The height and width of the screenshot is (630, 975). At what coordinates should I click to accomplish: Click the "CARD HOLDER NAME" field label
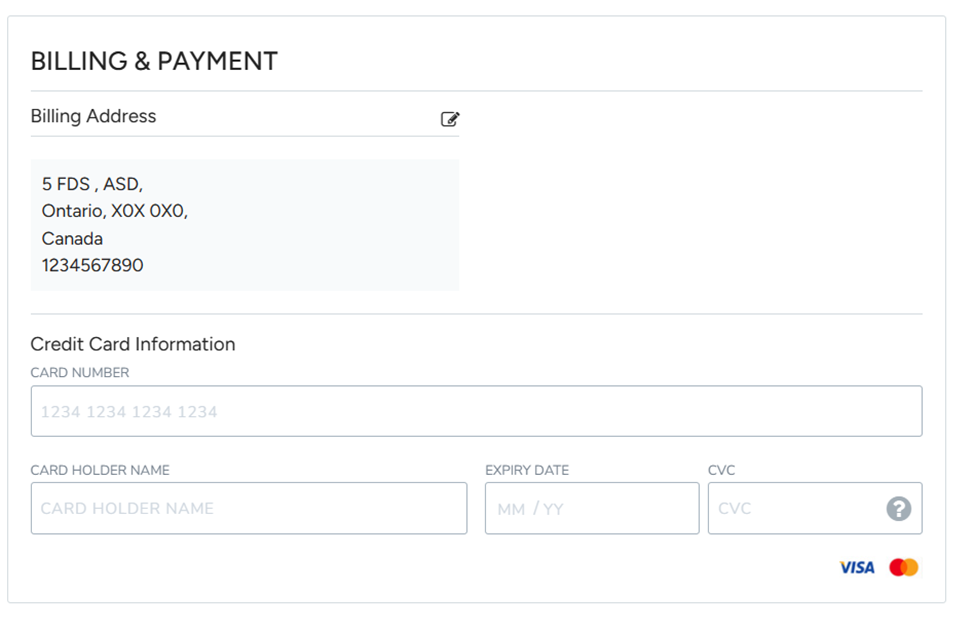100,470
